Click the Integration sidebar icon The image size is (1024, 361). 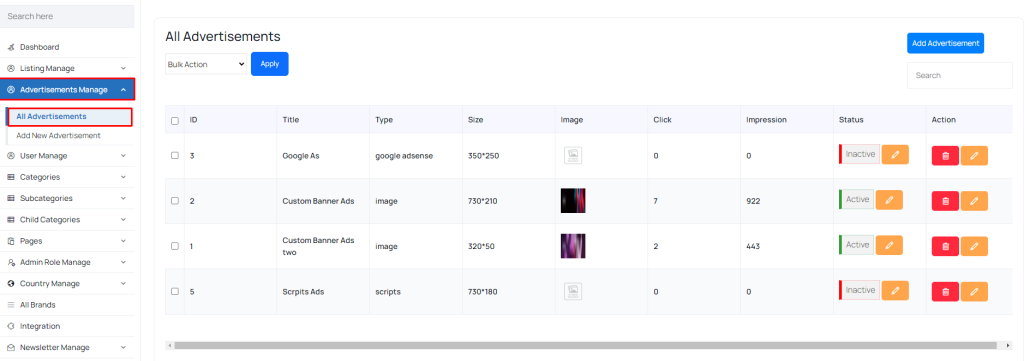tap(10, 326)
